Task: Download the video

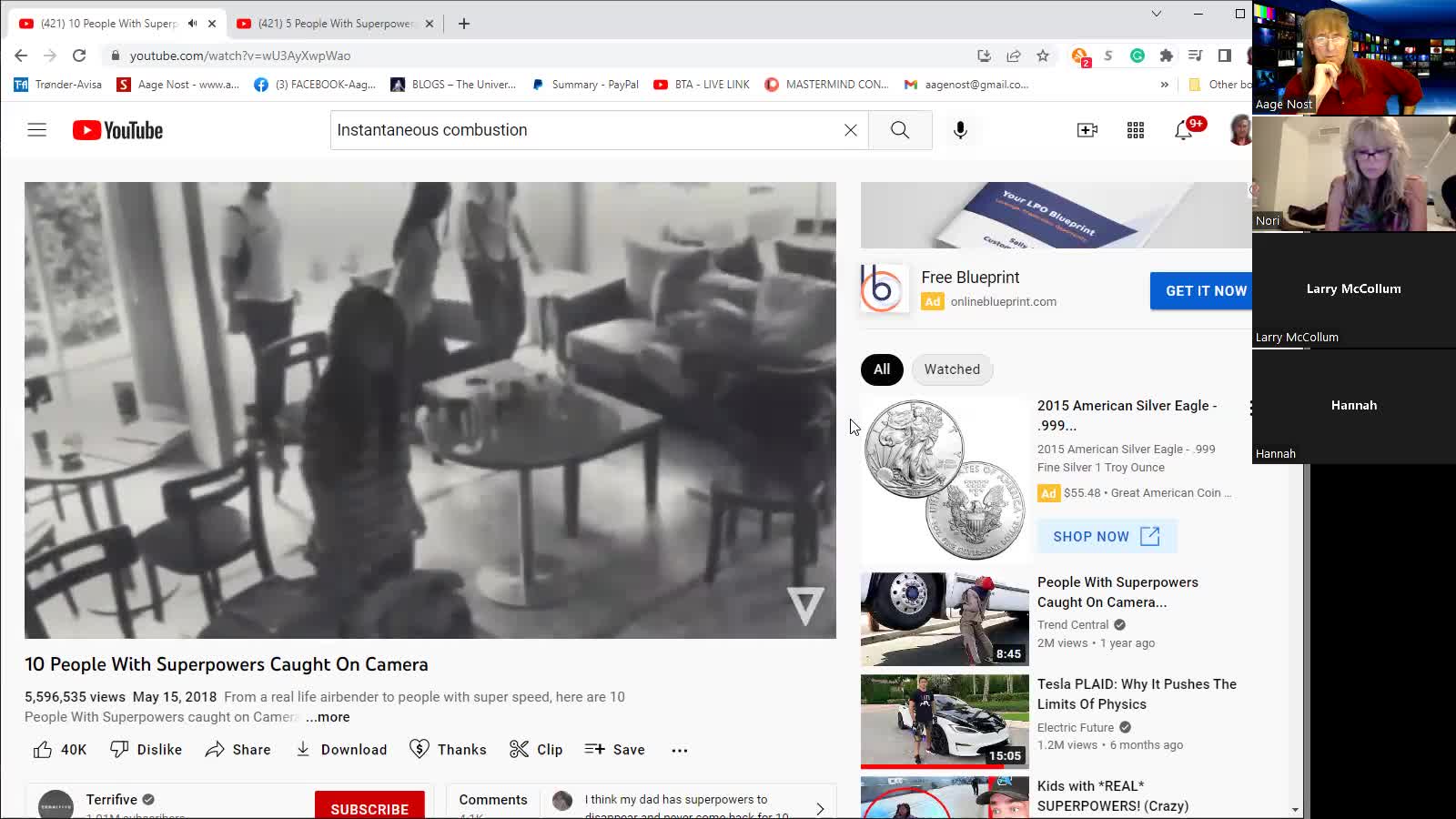Action: click(341, 749)
